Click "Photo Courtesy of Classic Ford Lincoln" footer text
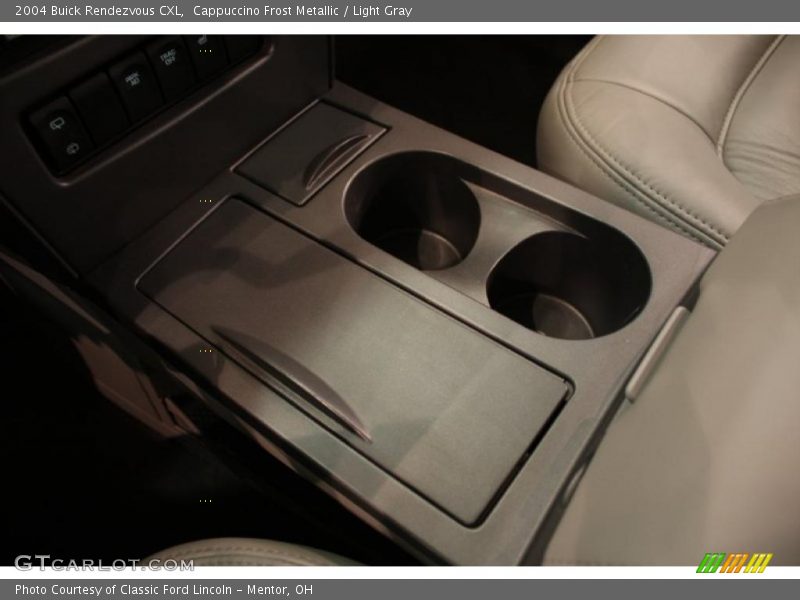 (123, 590)
